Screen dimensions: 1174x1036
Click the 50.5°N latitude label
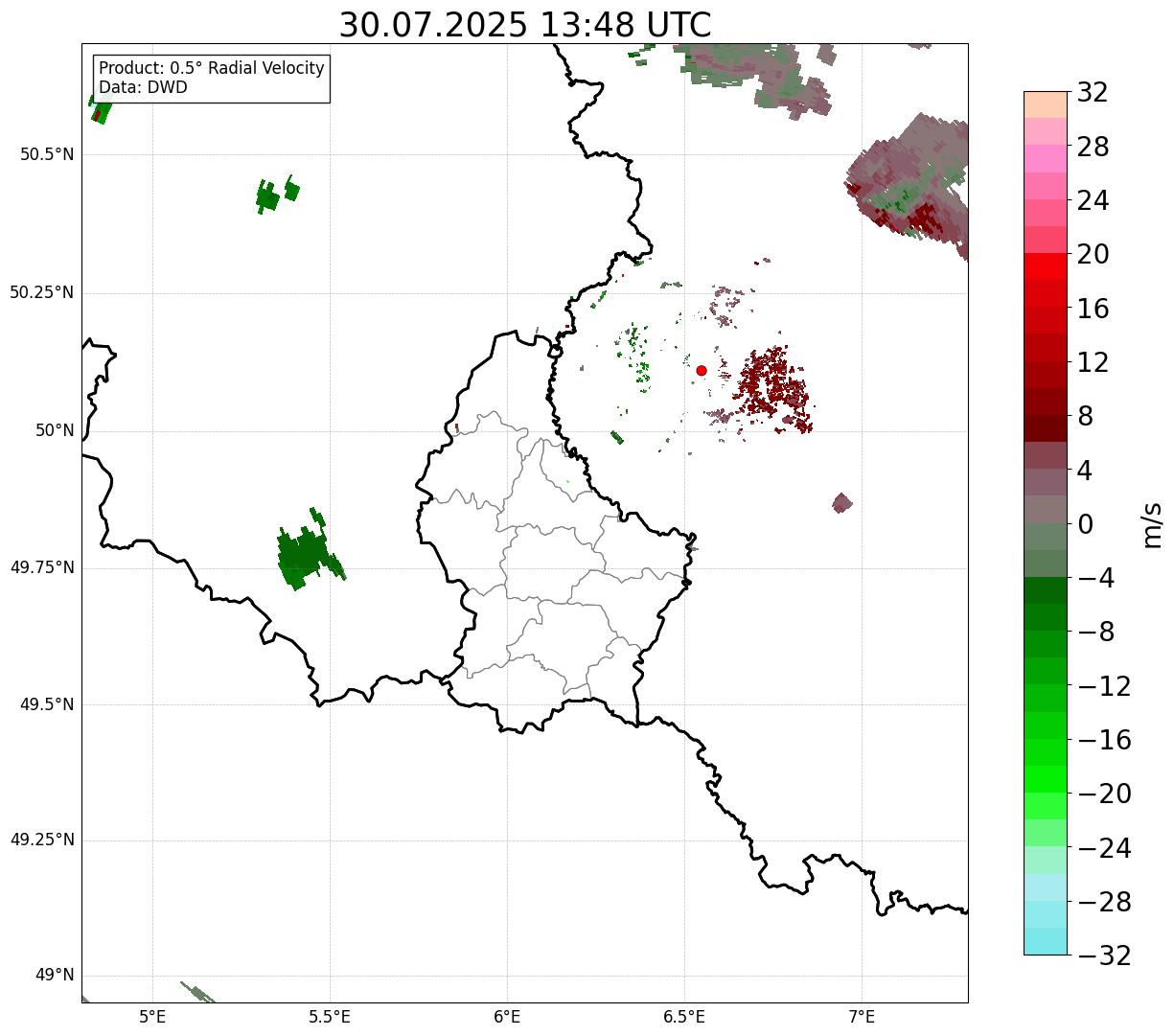(x=47, y=154)
